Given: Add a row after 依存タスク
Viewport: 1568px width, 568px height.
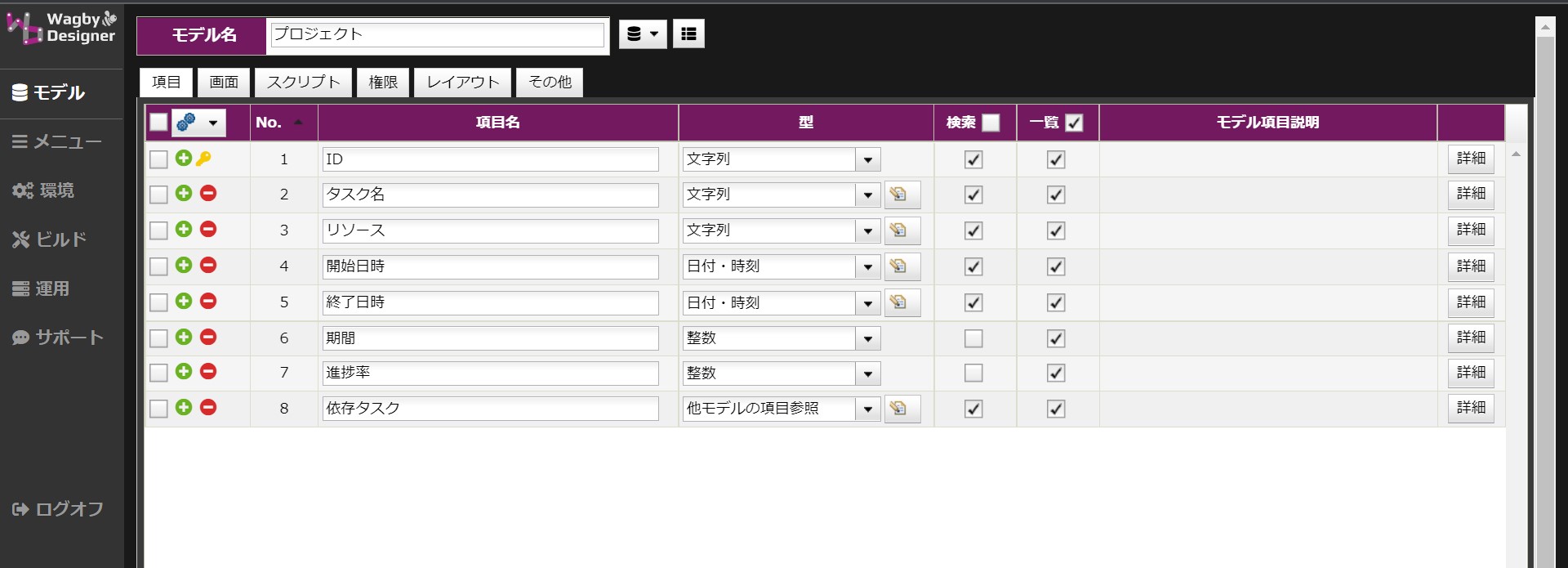Looking at the screenshot, I should click(184, 407).
